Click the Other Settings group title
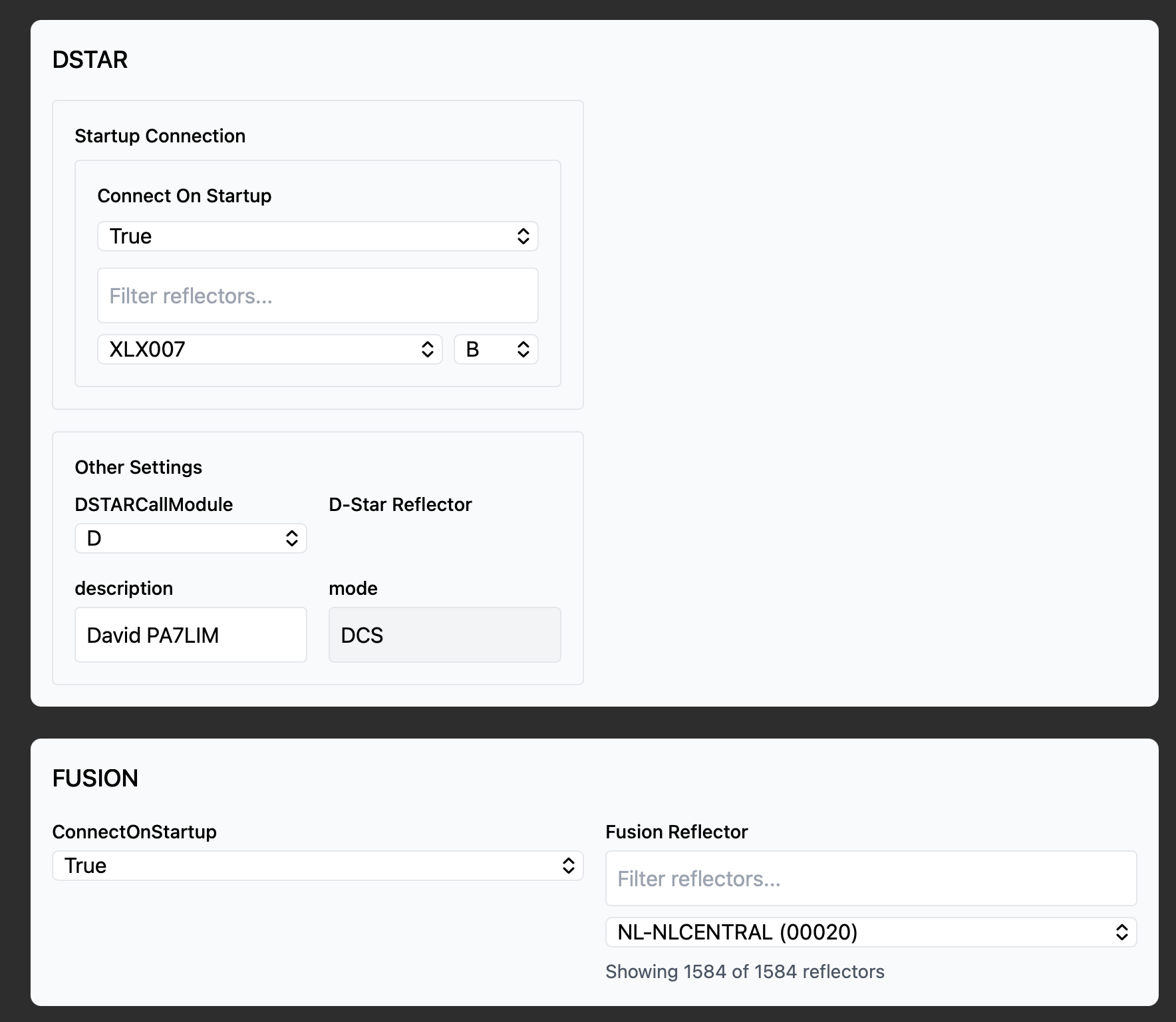 pos(138,467)
